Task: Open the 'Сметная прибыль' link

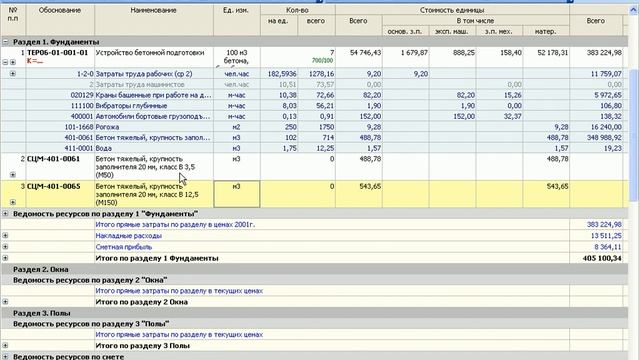Action: coord(124,247)
